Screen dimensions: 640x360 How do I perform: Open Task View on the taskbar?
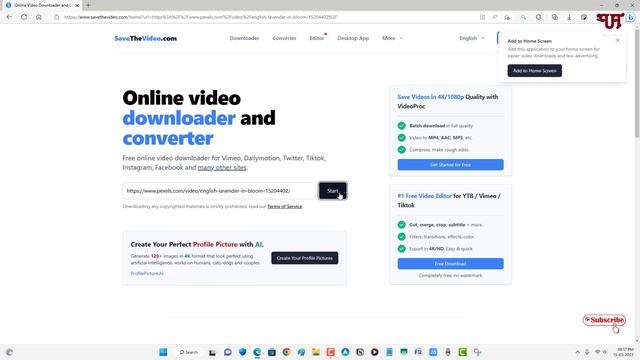click(x=212, y=352)
